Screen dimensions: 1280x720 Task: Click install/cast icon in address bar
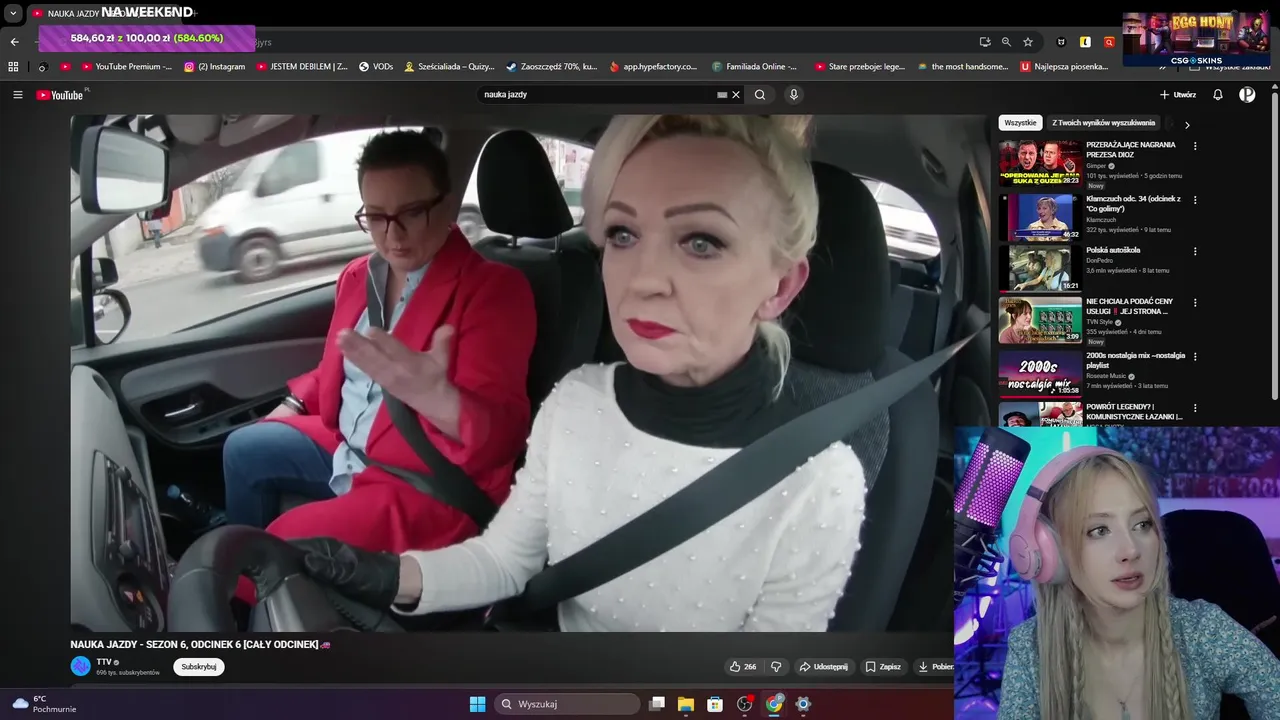[985, 42]
